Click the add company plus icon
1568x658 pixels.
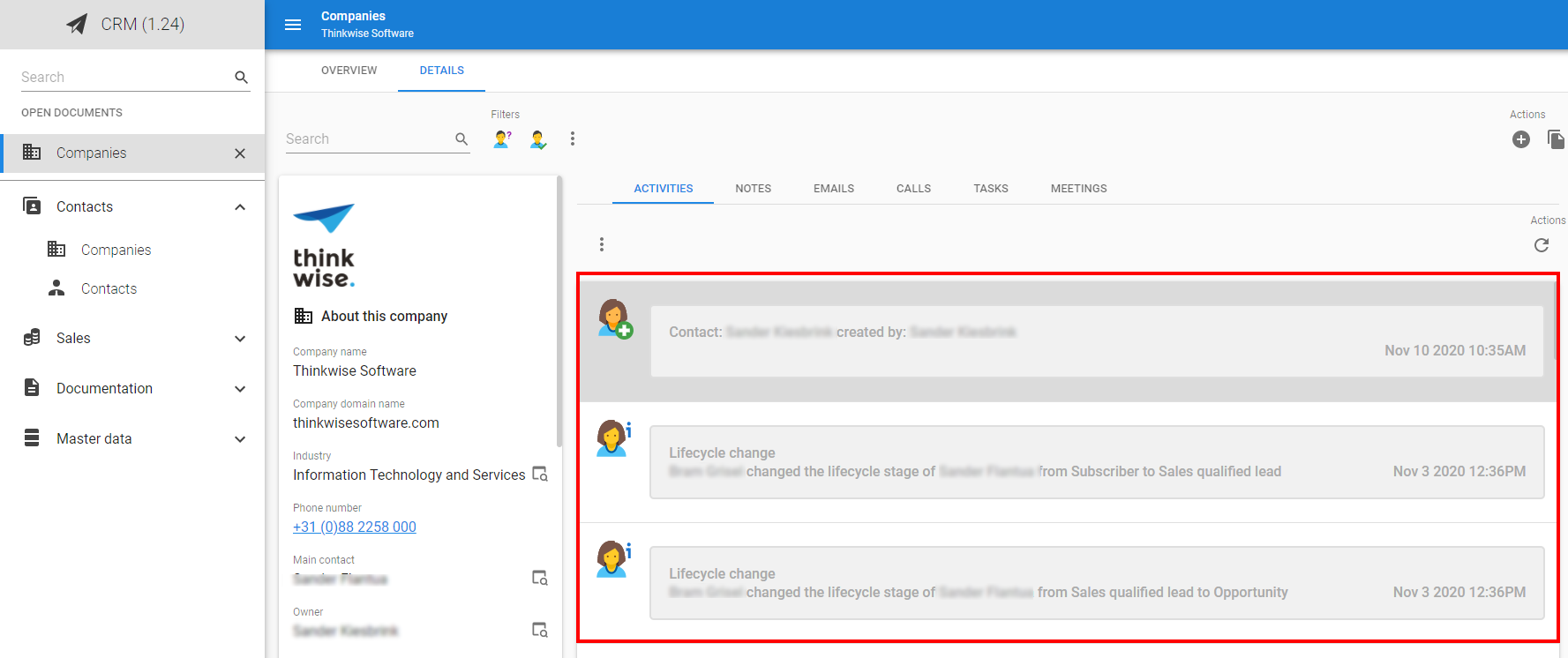1520,139
